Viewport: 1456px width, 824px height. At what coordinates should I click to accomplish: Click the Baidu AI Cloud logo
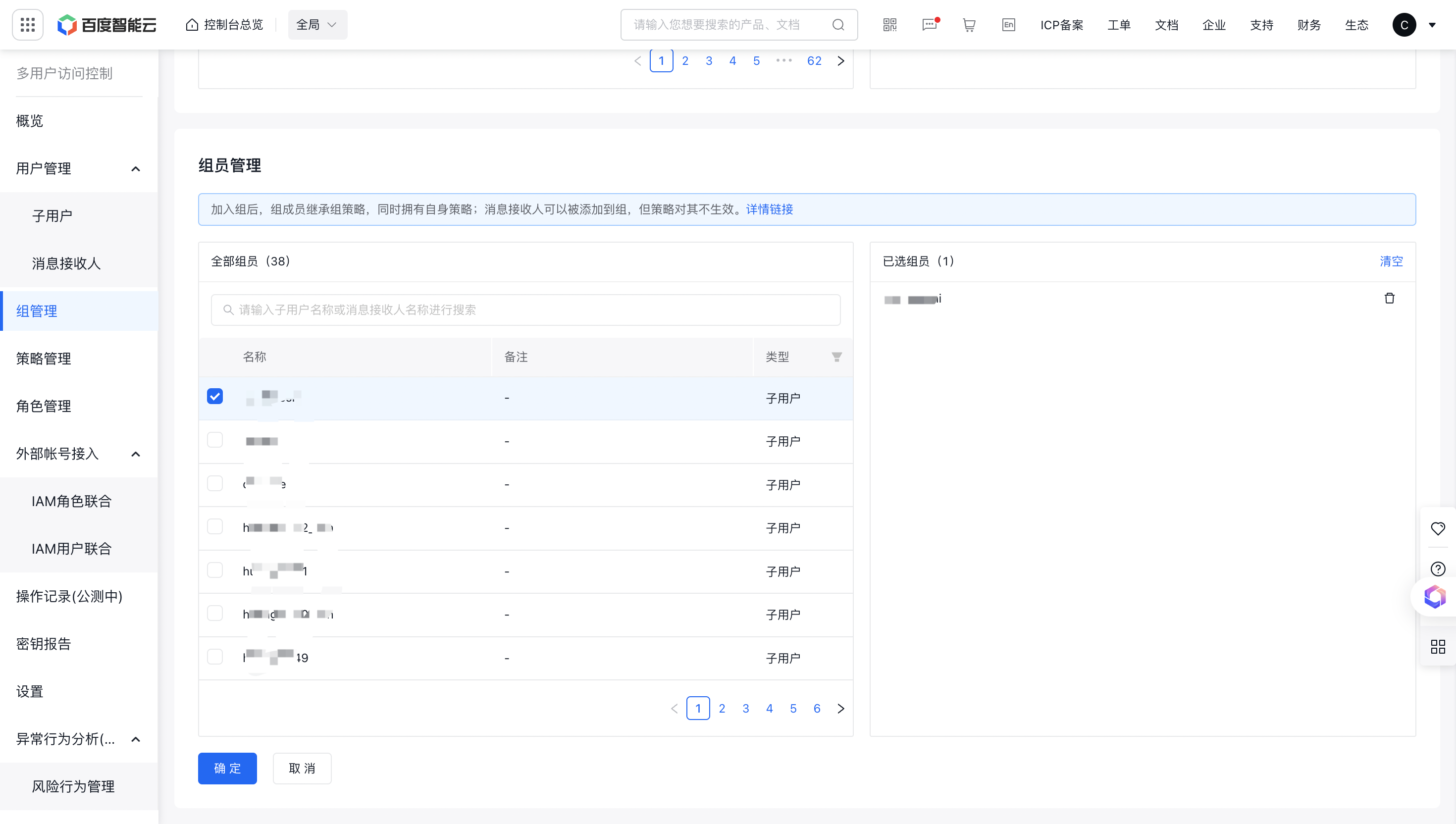(106, 25)
